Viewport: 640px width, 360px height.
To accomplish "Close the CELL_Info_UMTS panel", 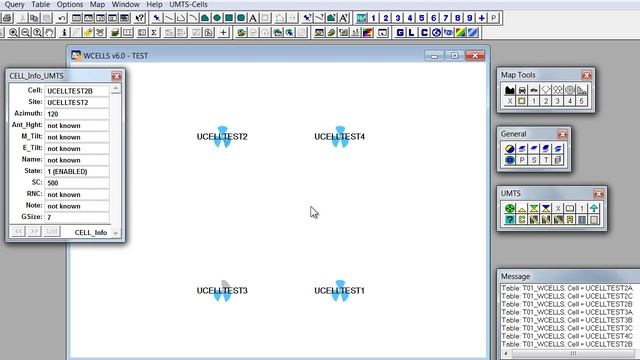I will click(116, 76).
